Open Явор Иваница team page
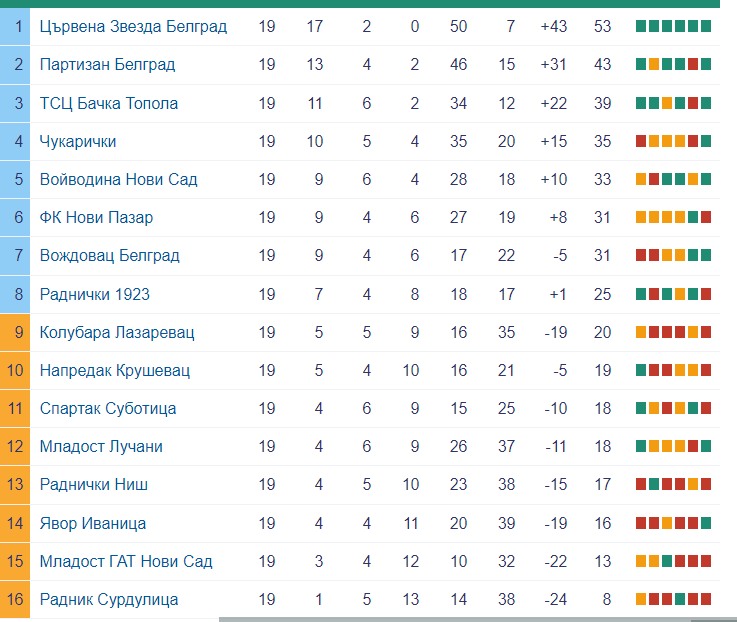The height and width of the screenshot is (622, 737). click(93, 523)
